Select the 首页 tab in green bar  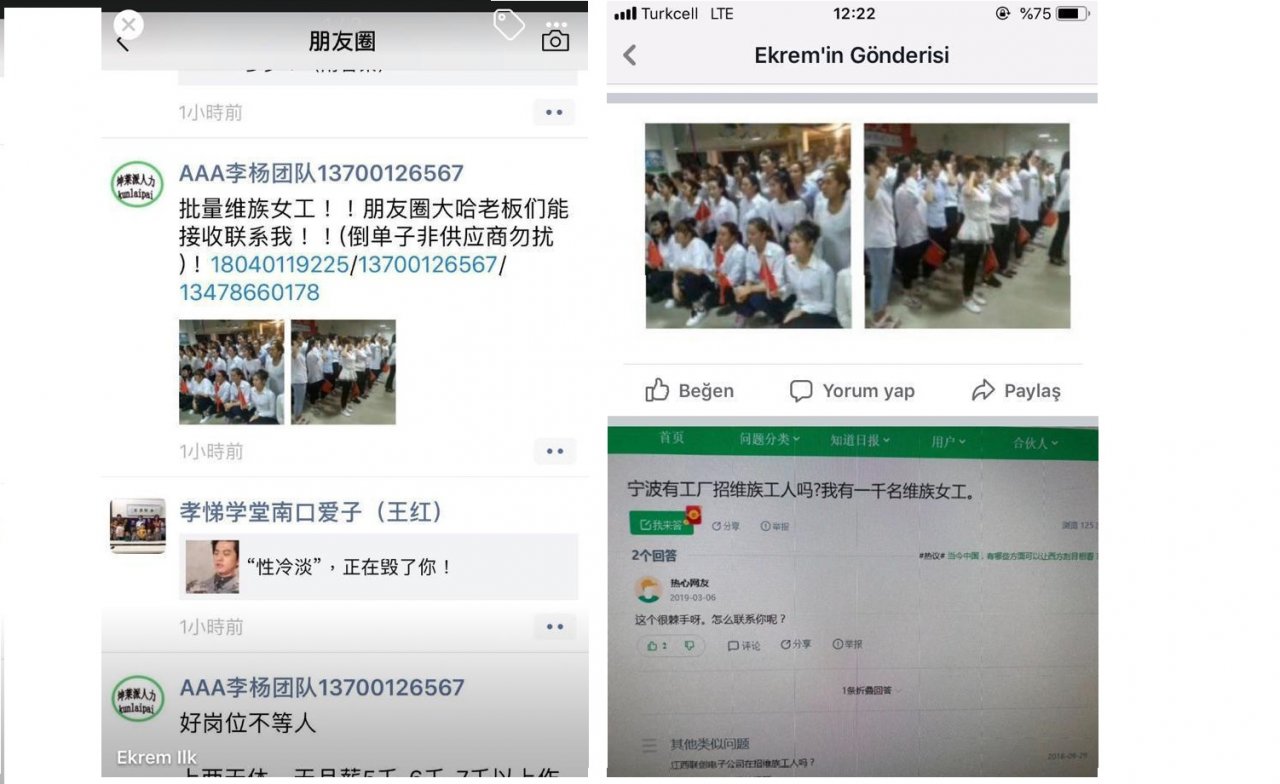[672, 438]
